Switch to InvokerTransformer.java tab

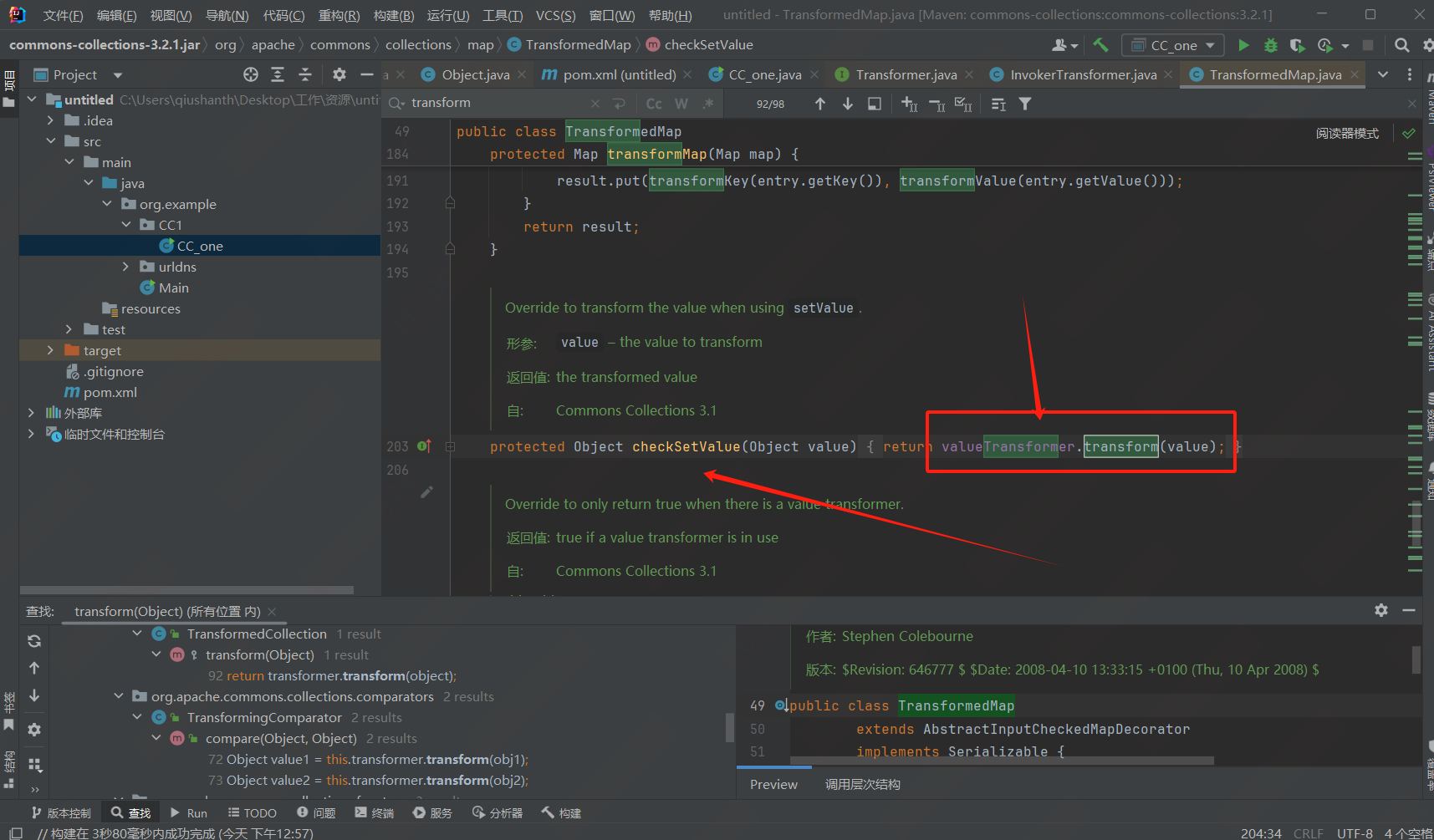click(x=1083, y=75)
